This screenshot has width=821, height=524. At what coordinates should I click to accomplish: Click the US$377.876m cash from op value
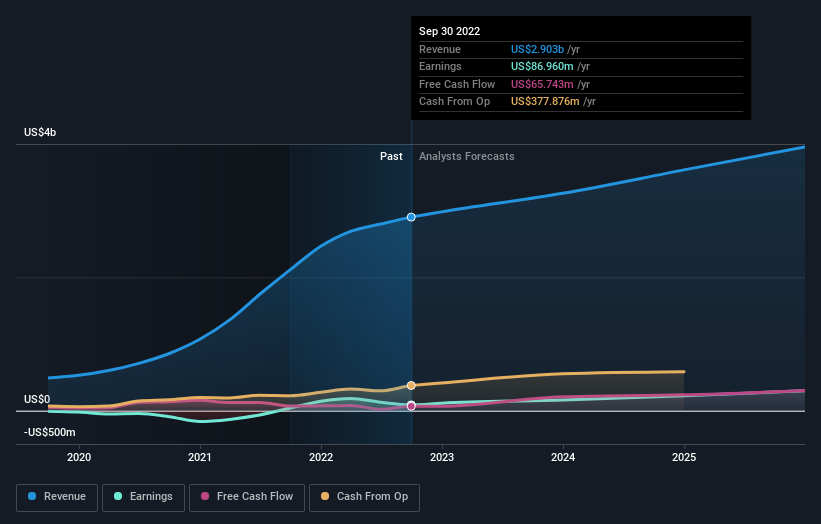click(x=545, y=102)
